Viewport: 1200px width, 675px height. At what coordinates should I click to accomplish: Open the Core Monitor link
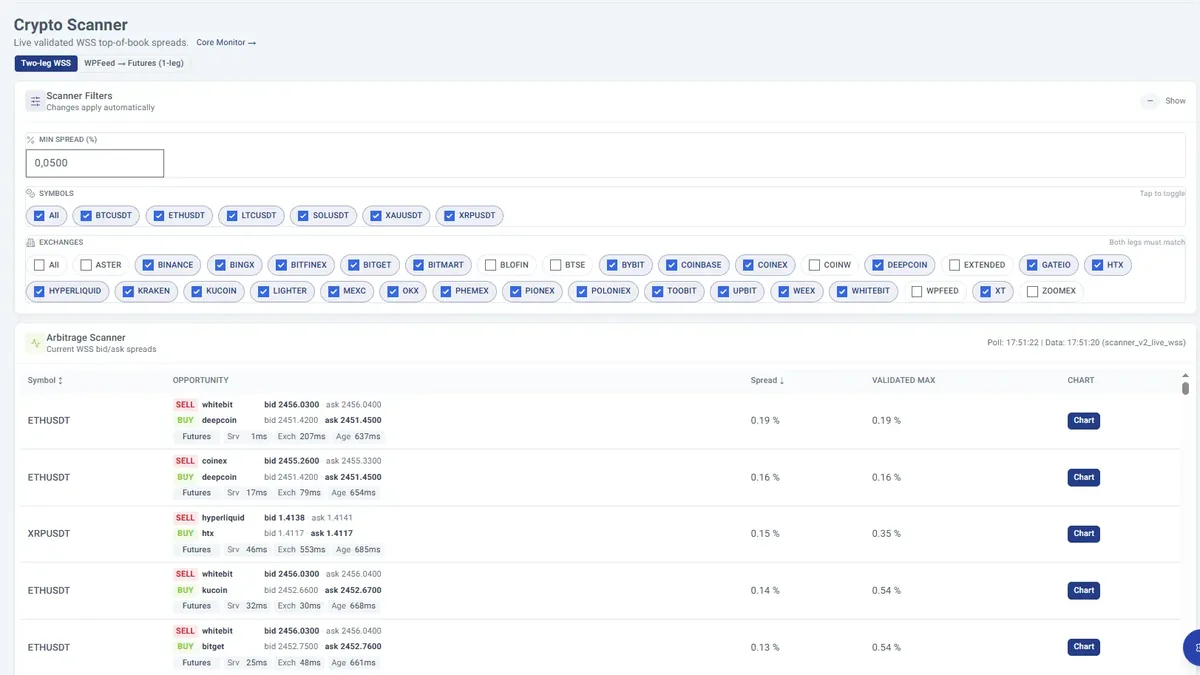226,43
